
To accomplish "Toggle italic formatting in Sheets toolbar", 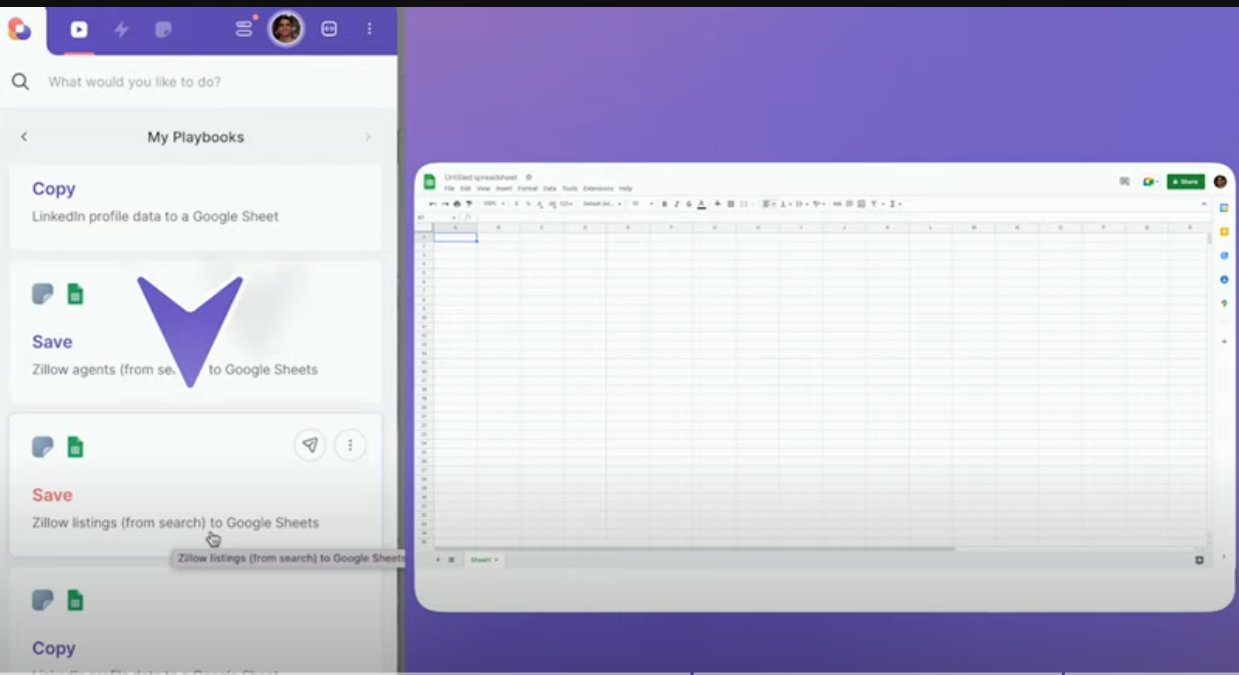I will click(x=676, y=204).
